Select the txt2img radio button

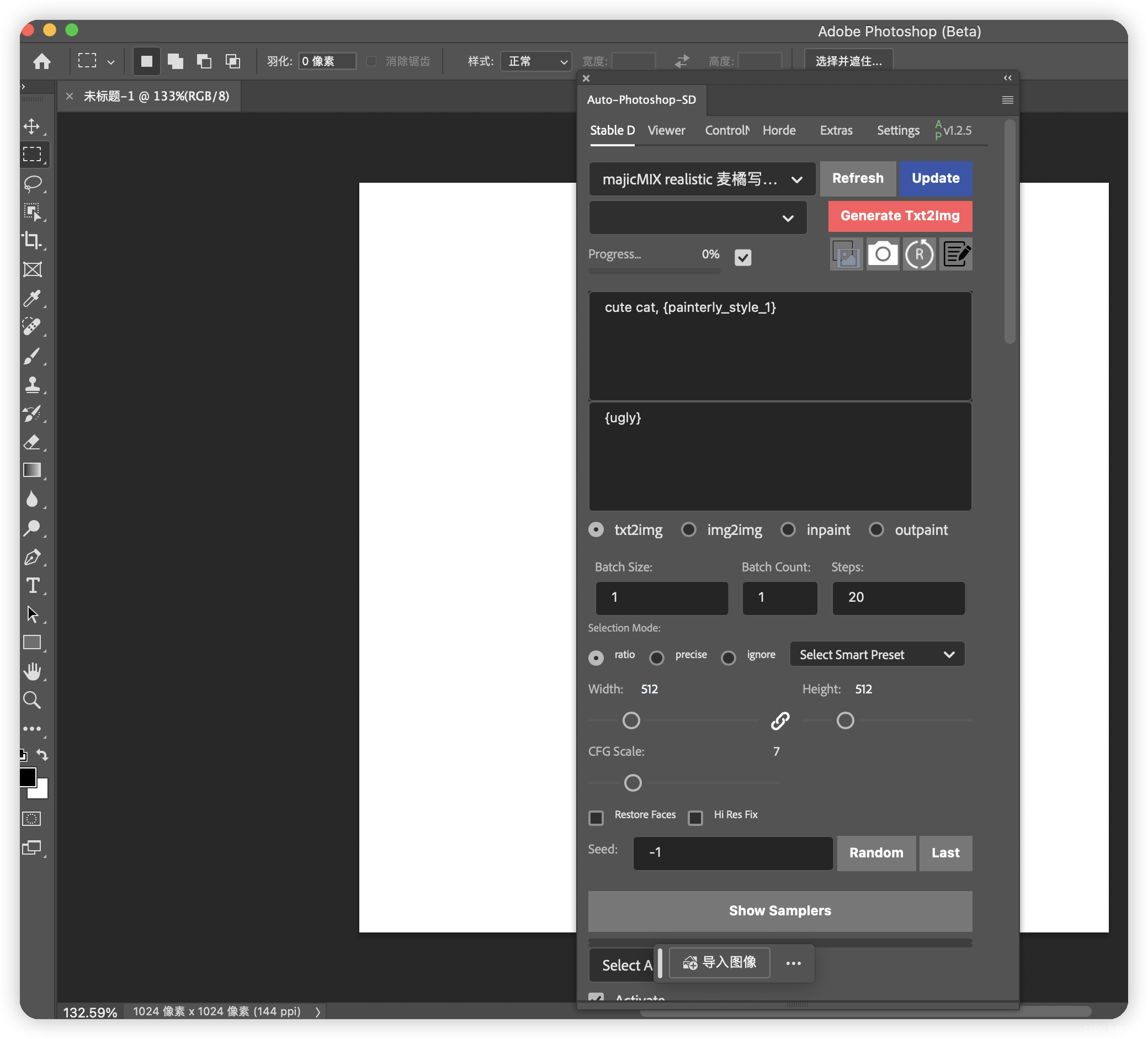click(596, 530)
